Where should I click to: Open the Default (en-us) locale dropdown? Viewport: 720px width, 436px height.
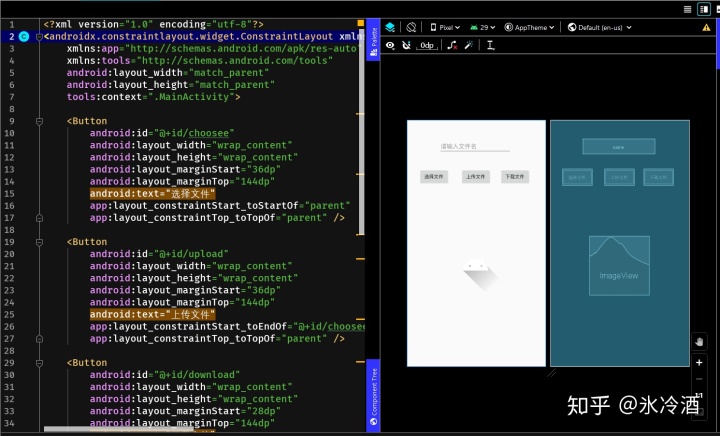(599, 28)
